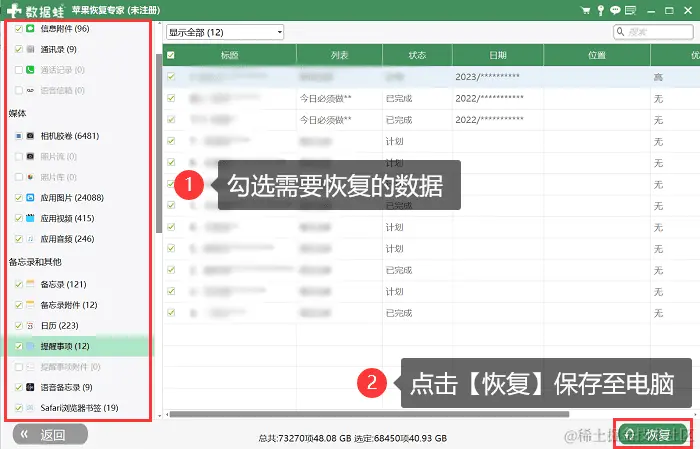Uncheck the 信息附件 (96) checkbox
Screen dimensions: 700x449
(x=18, y=29)
